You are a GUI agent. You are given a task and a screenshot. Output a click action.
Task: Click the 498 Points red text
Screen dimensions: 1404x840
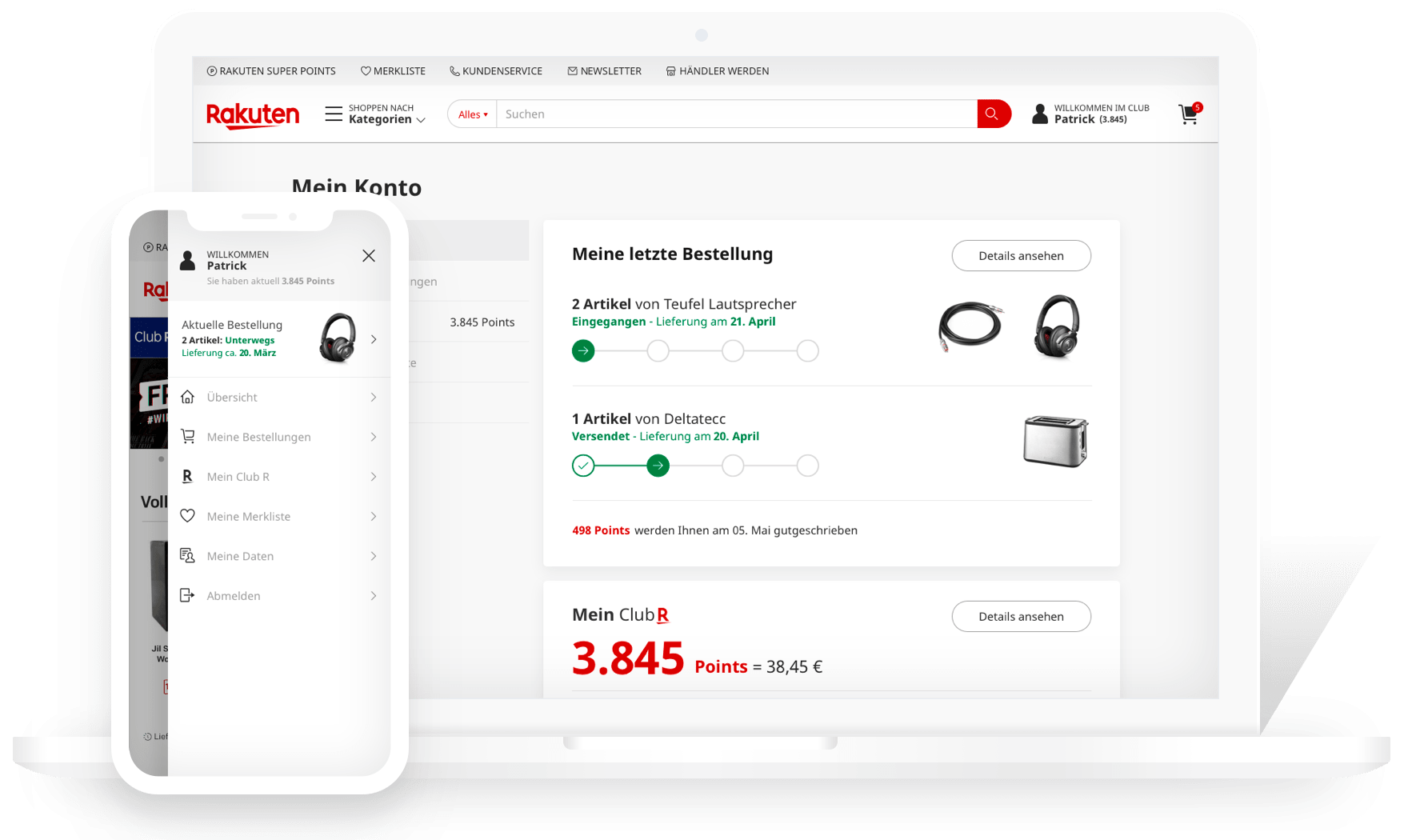point(601,530)
